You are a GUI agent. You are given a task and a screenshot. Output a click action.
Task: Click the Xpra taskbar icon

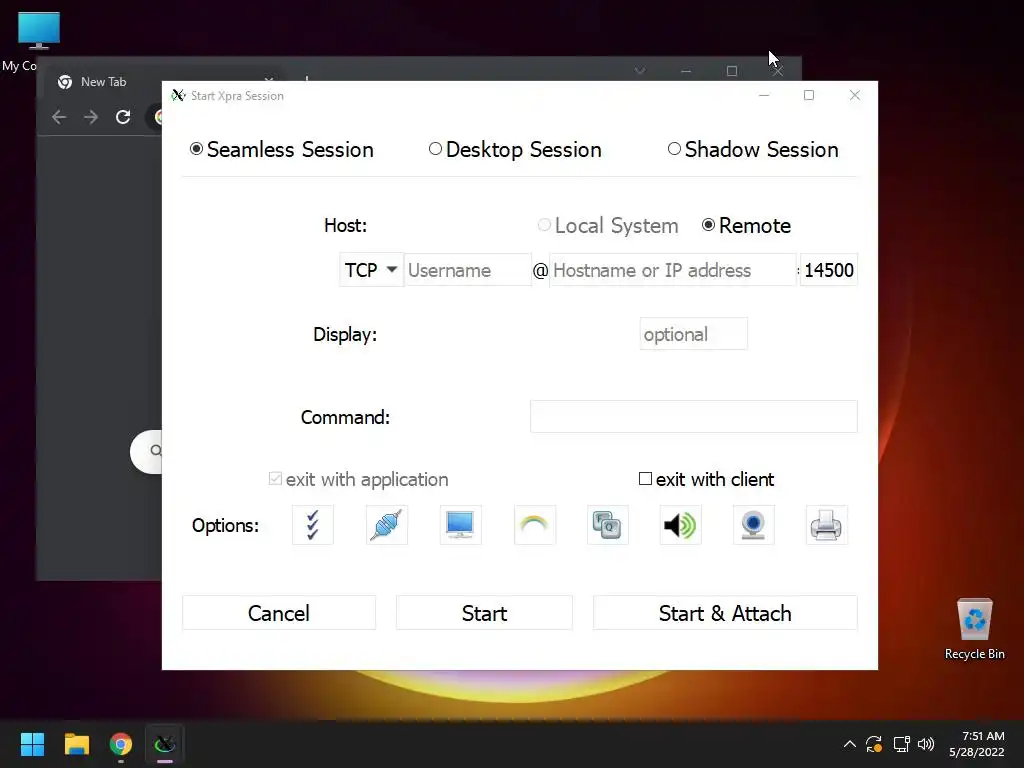pyautogui.click(x=165, y=744)
